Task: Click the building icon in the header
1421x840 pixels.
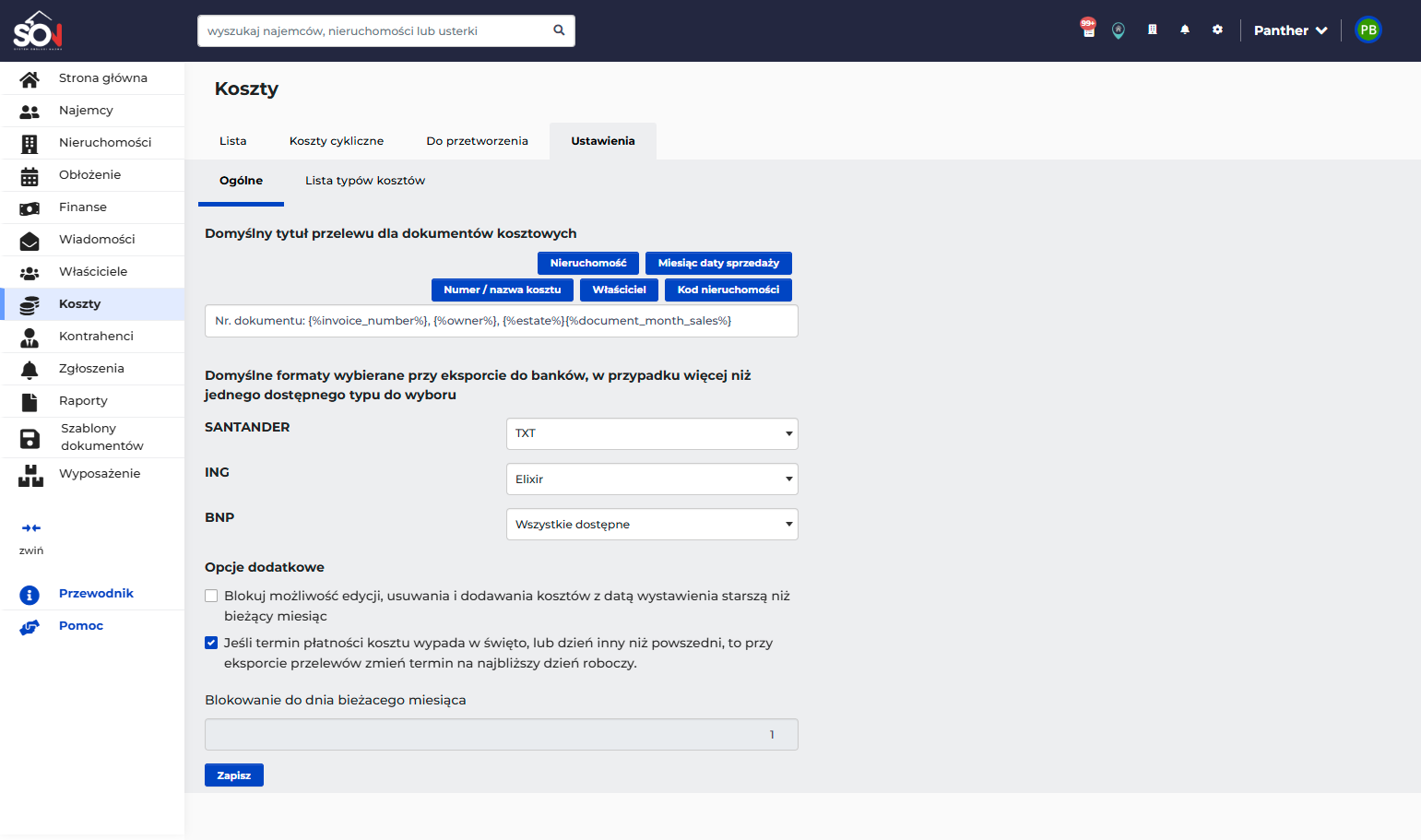Action: pyautogui.click(x=1152, y=30)
